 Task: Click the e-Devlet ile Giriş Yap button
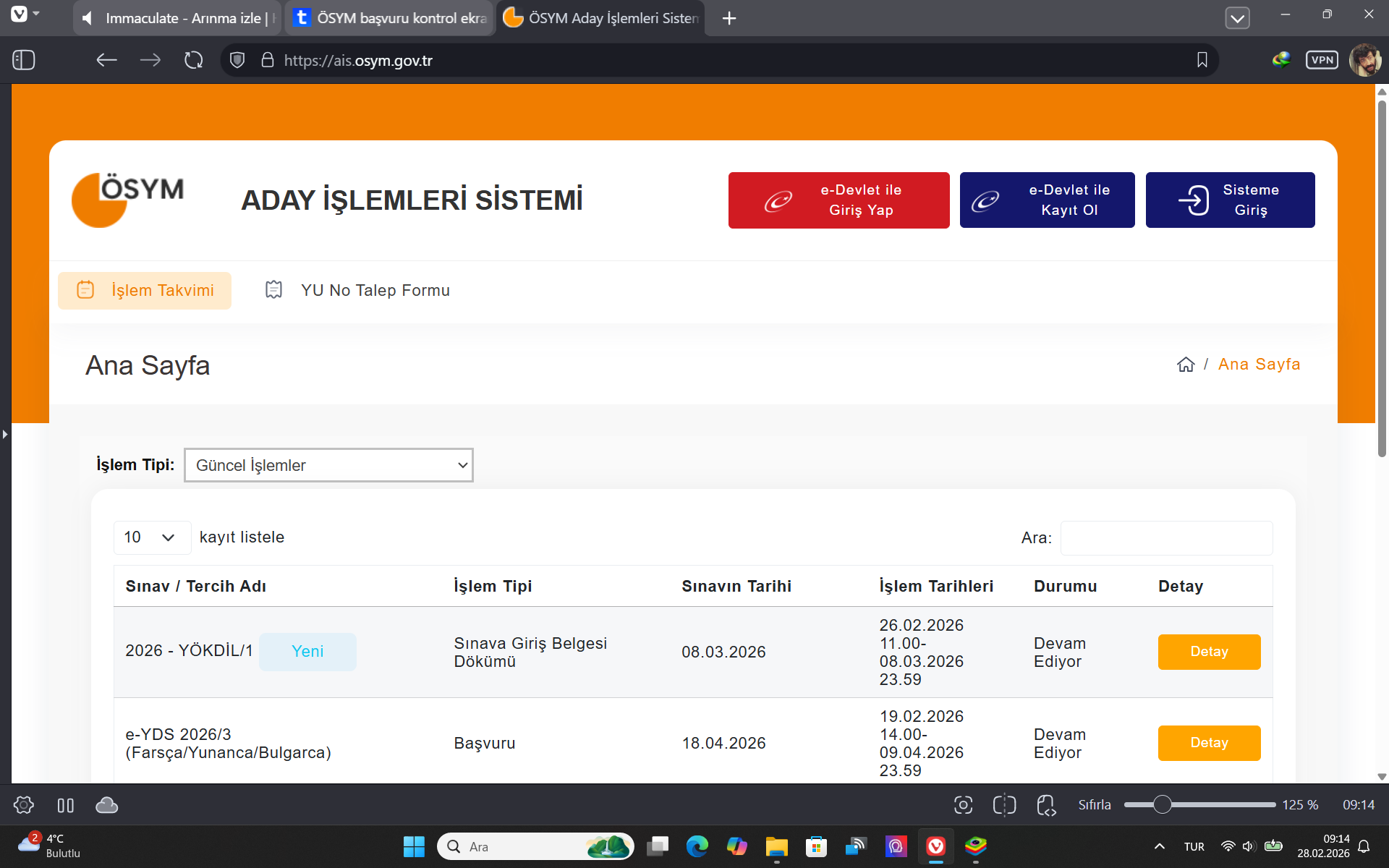[838, 200]
